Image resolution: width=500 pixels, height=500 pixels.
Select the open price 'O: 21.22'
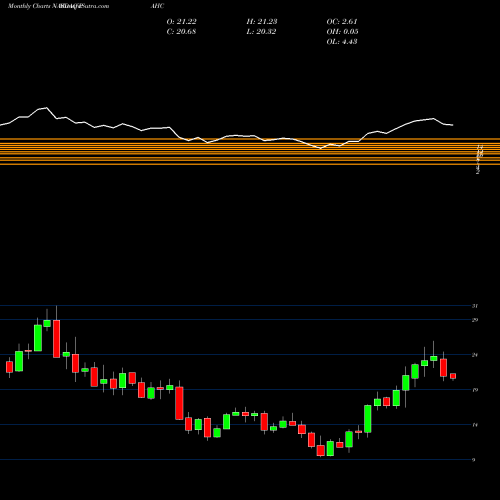pos(181,22)
